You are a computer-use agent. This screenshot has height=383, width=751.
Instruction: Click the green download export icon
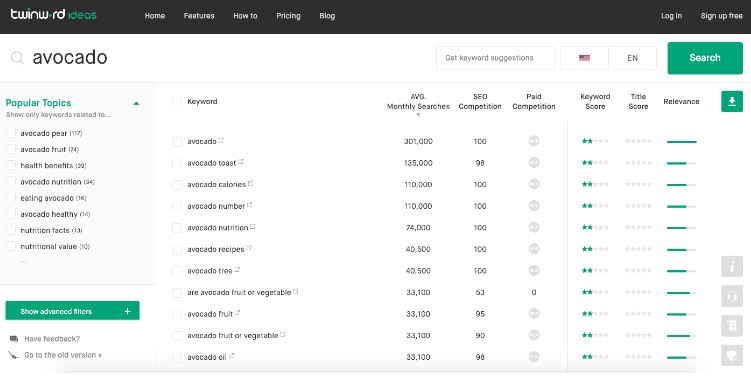(732, 101)
